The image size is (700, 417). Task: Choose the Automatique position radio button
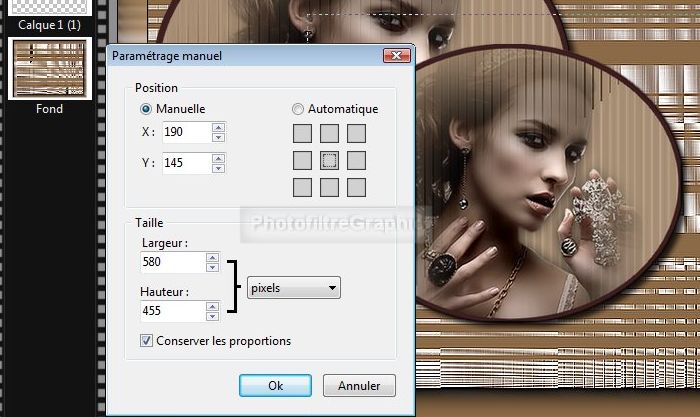tap(298, 109)
